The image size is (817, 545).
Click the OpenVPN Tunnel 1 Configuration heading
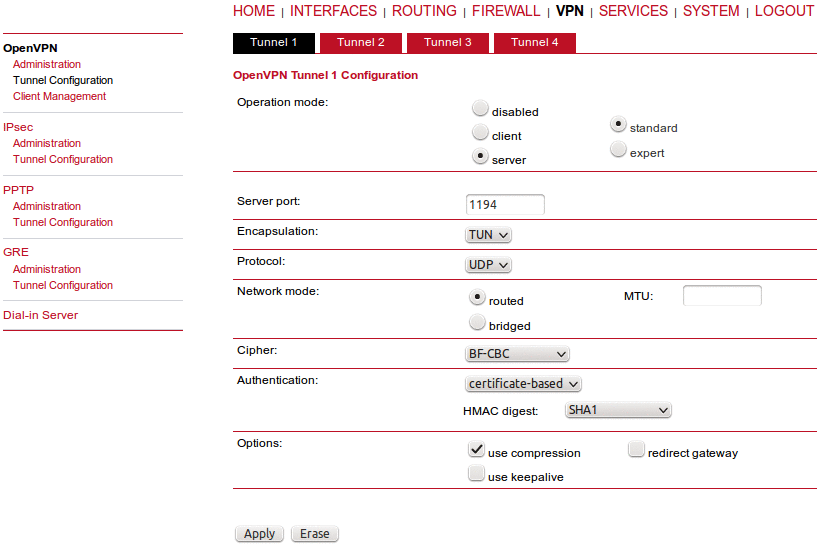[x=326, y=75]
